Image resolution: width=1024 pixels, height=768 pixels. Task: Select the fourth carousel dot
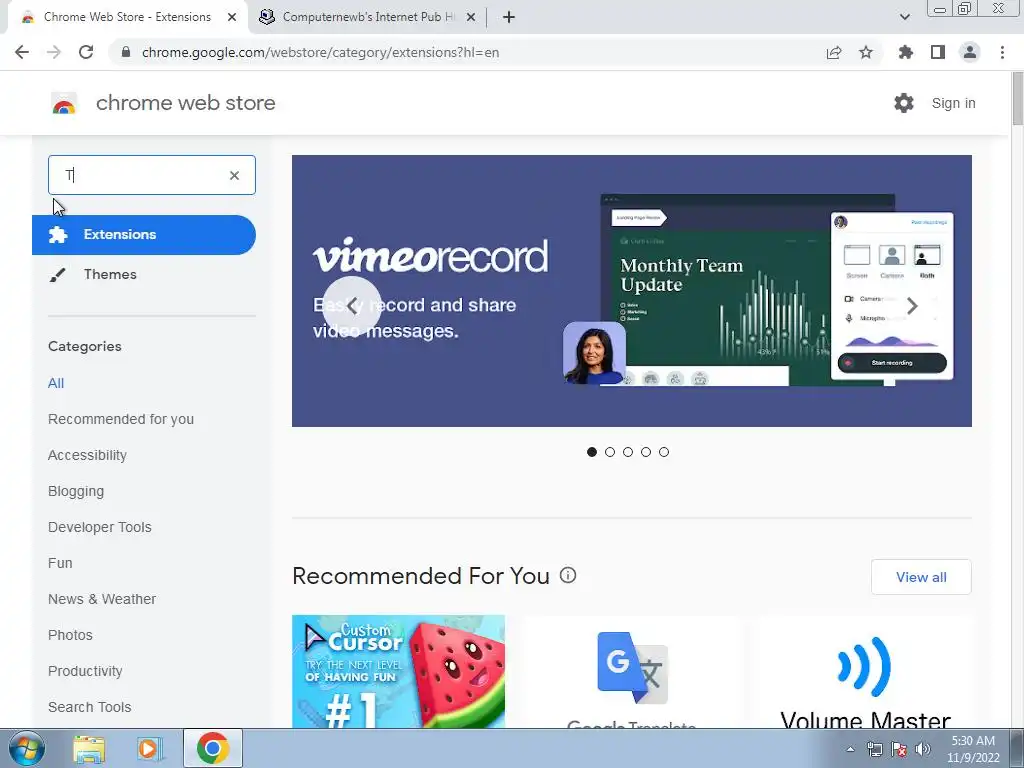click(x=646, y=452)
